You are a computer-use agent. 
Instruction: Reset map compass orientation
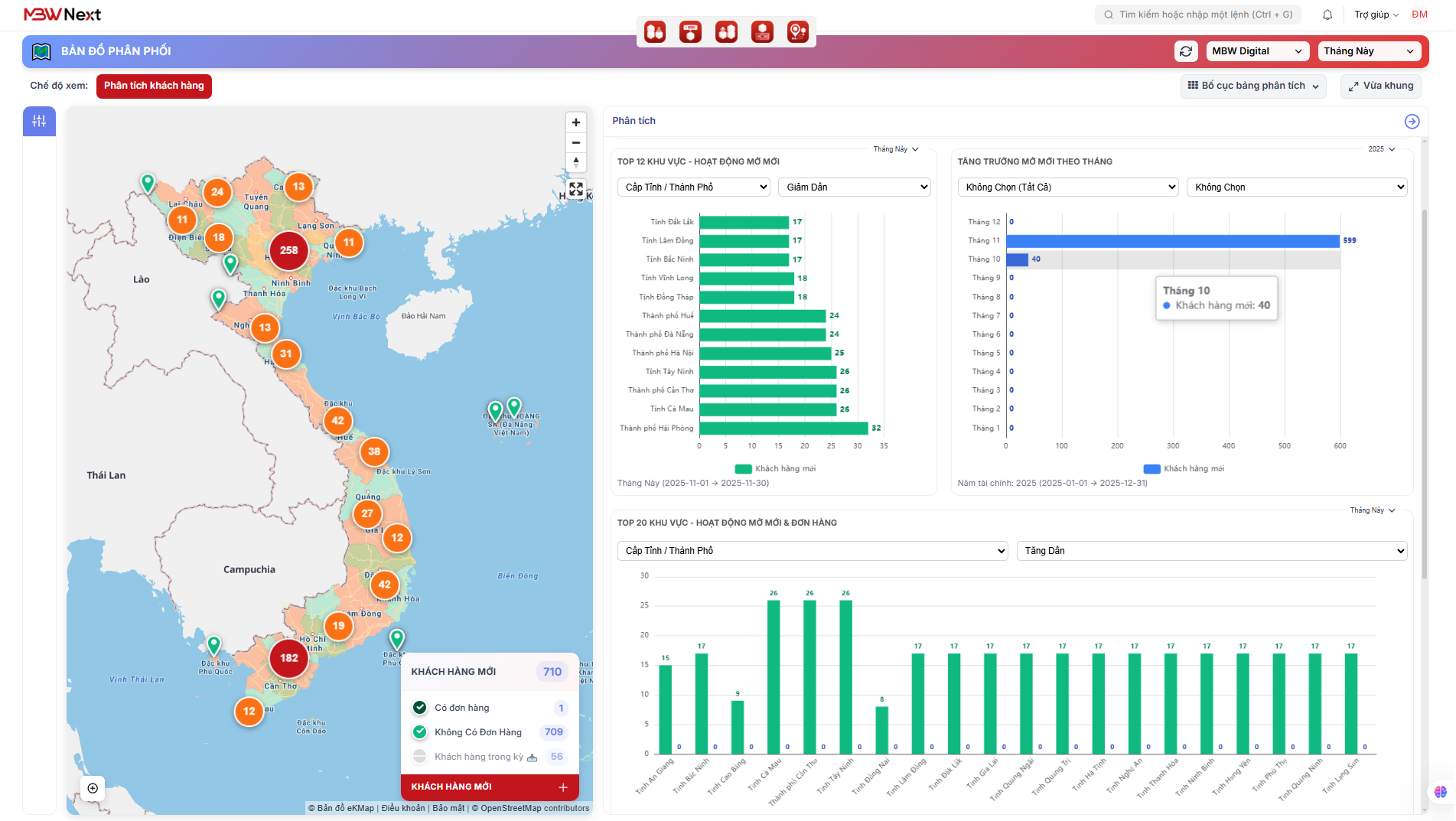click(576, 162)
